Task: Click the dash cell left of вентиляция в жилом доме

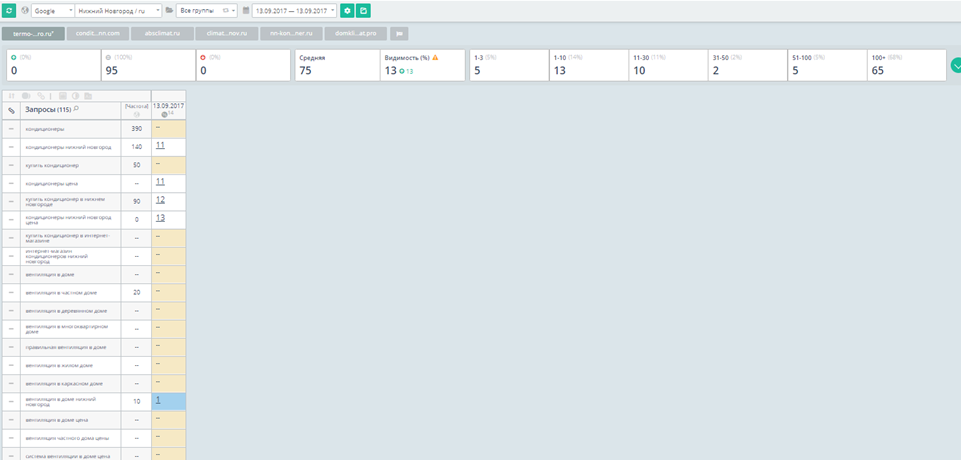Action: 11,366
